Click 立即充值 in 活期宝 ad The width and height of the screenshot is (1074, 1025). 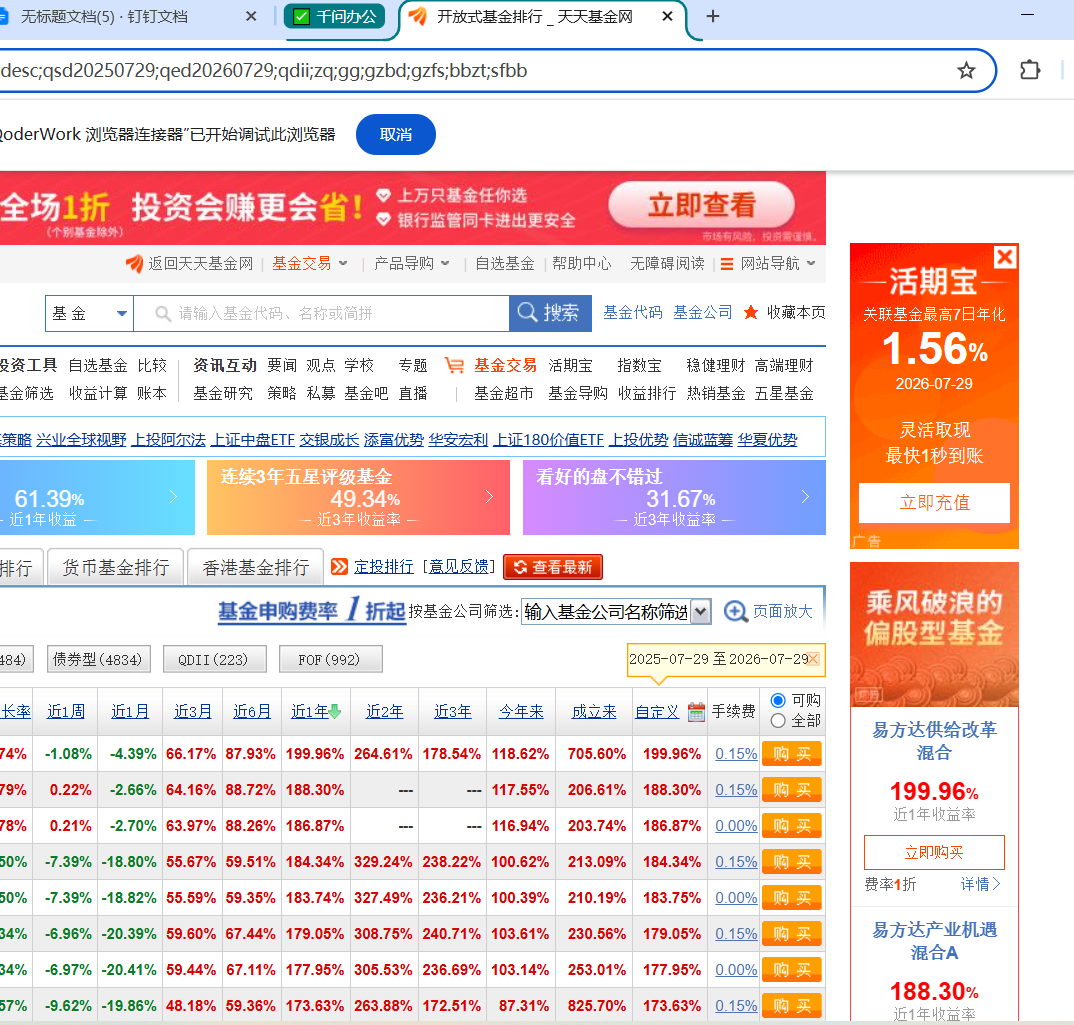(x=934, y=502)
